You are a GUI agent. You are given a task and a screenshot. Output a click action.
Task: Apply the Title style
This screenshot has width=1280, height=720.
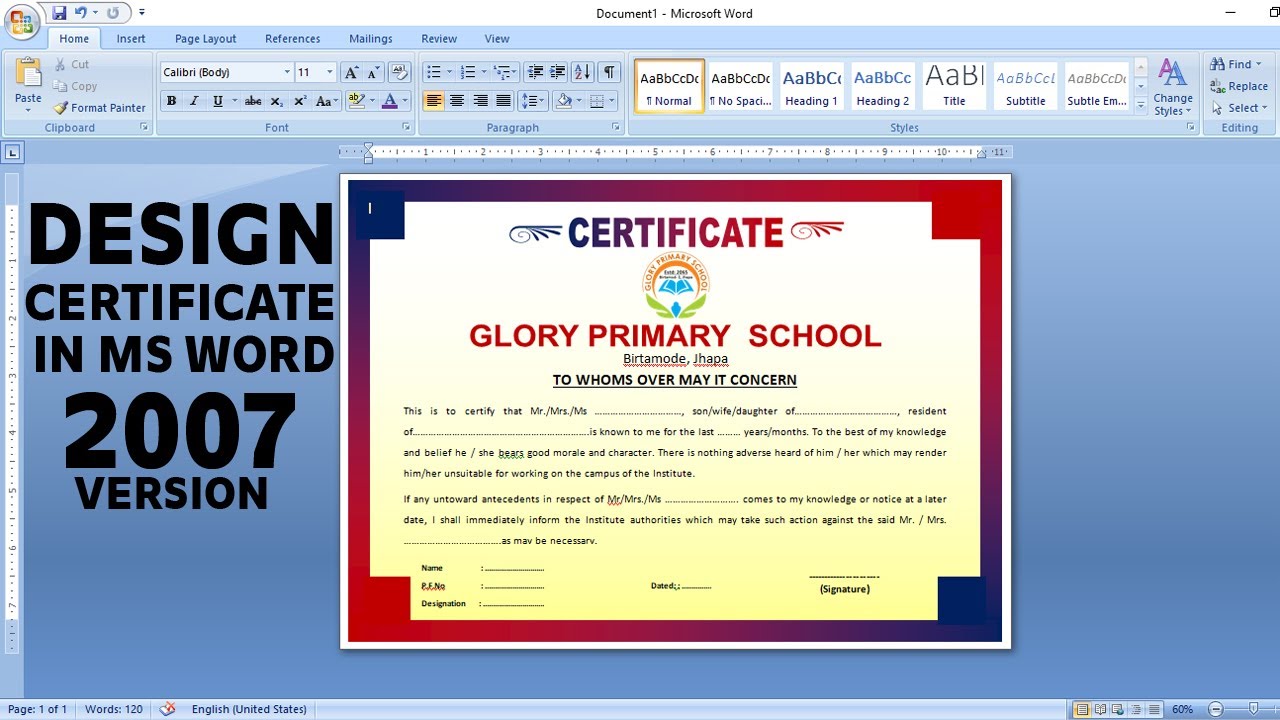(x=954, y=86)
